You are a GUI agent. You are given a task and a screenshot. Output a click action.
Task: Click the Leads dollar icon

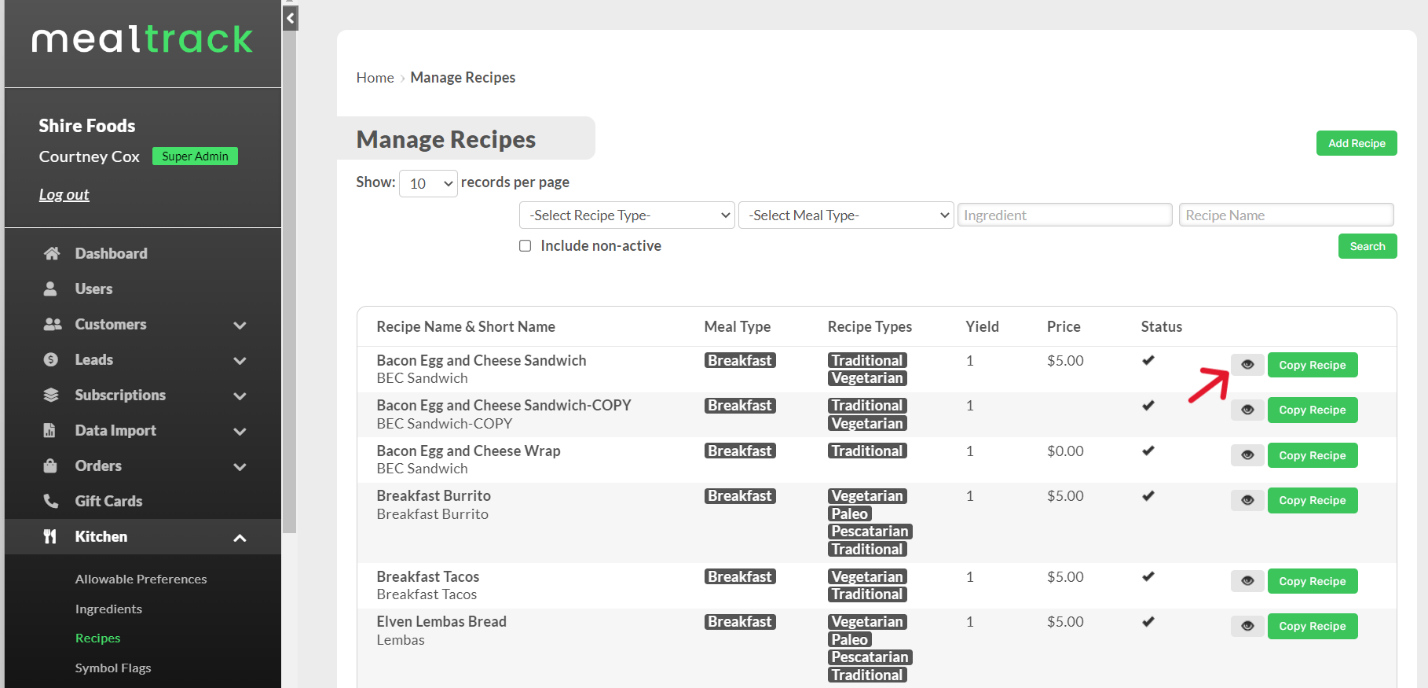tap(51, 360)
